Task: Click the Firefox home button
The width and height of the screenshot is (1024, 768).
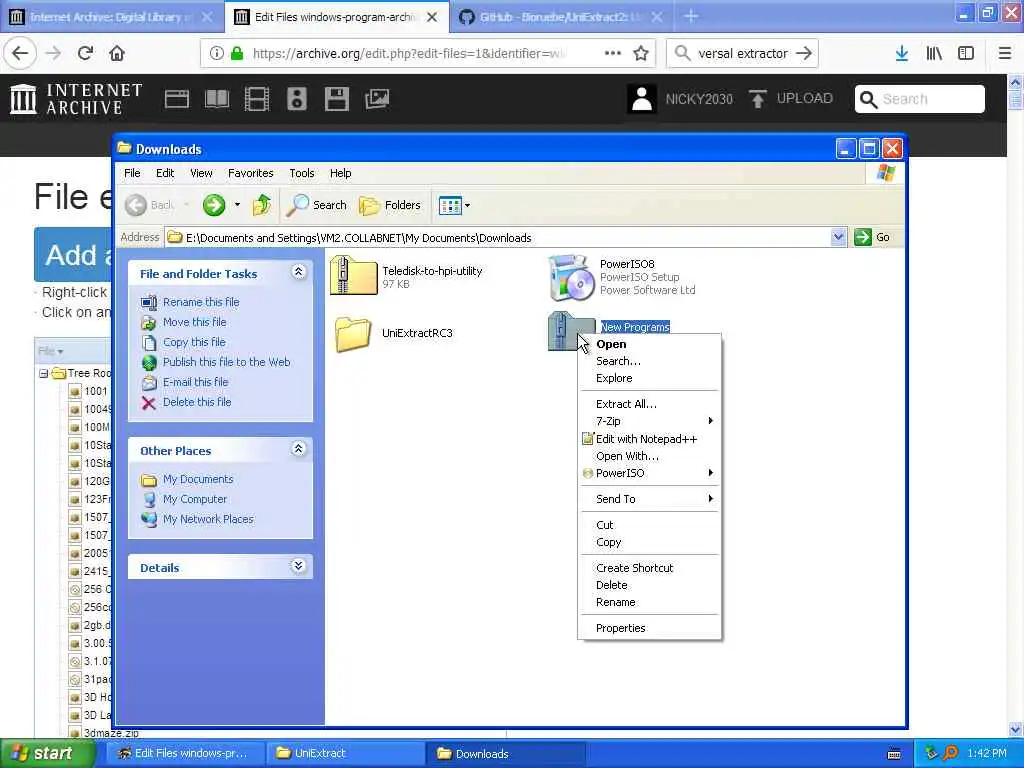Action: click(x=117, y=54)
